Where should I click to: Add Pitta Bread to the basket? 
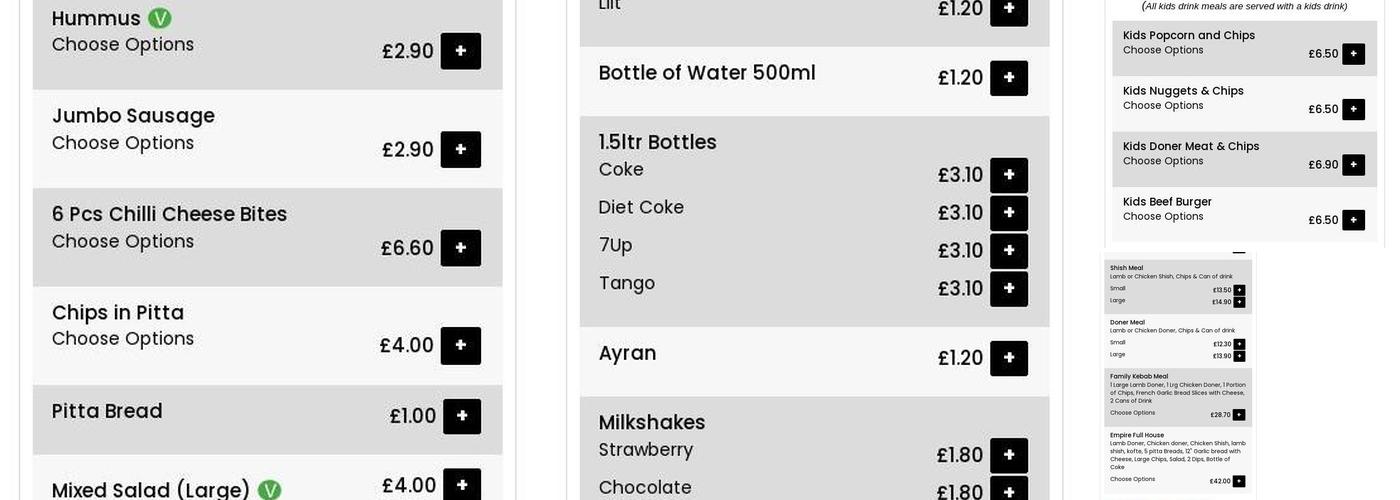[x=461, y=416]
